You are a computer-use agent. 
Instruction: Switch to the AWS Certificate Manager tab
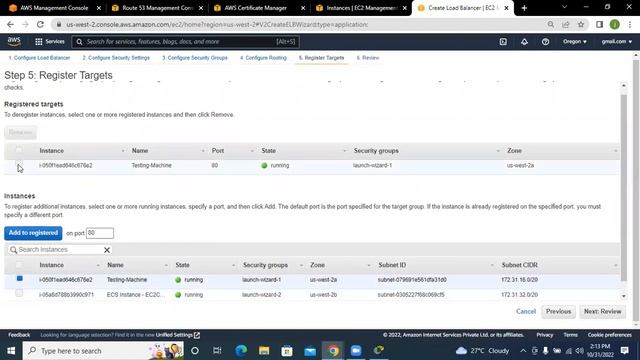(259, 8)
